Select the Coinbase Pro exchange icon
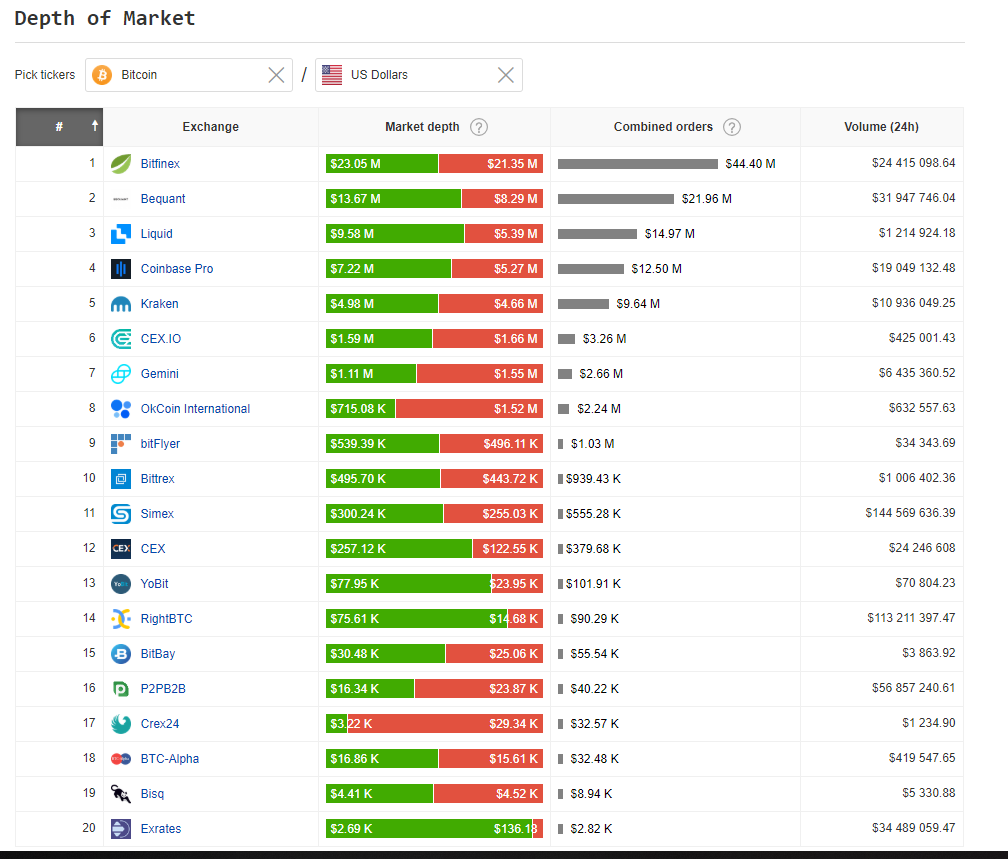Image resolution: width=1008 pixels, height=859 pixels. click(x=120, y=268)
